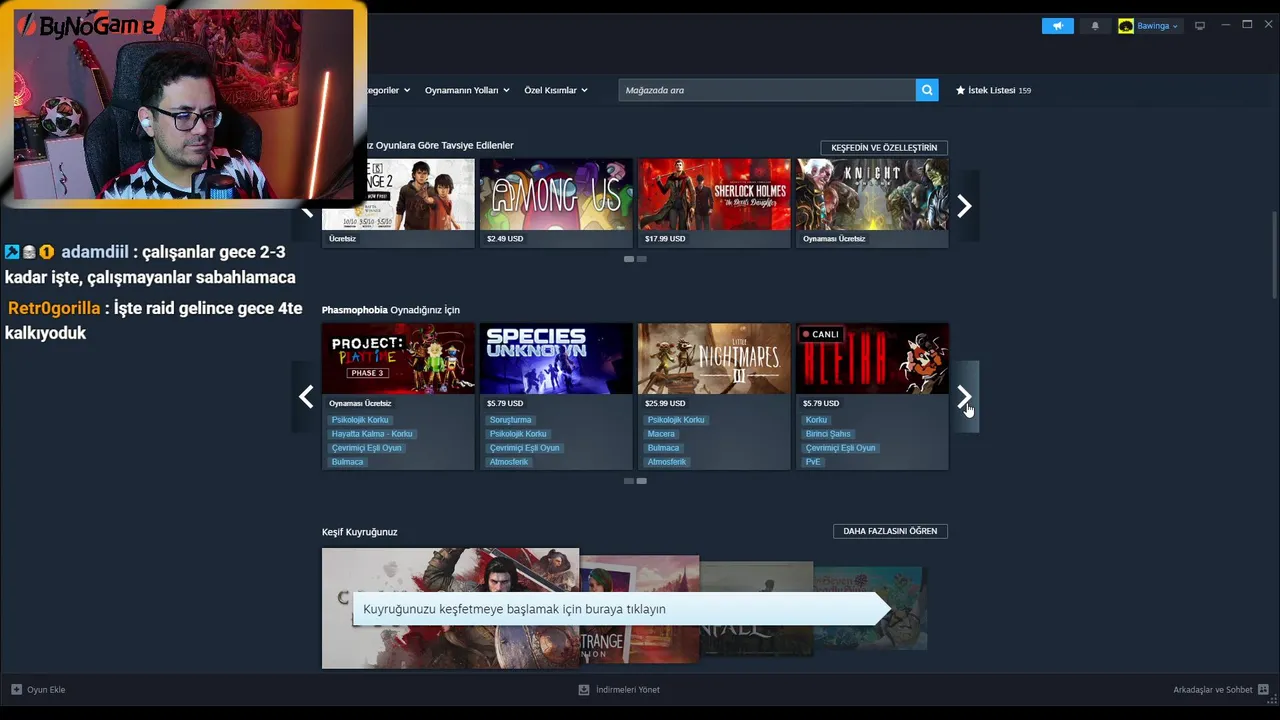This screenshot has height=720, width=1280.
Task: Select second page dot of Phasmophobia carousel
Action: tap(641, 481)
